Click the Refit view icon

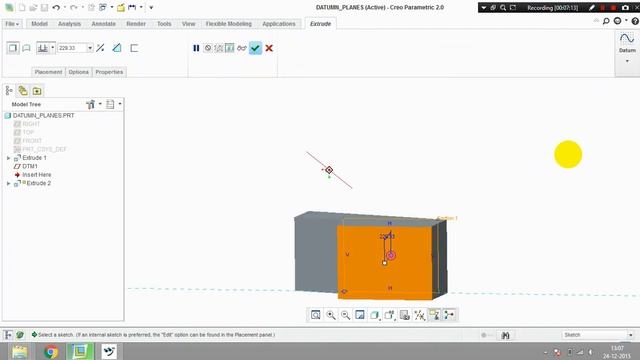coord(316,315)
